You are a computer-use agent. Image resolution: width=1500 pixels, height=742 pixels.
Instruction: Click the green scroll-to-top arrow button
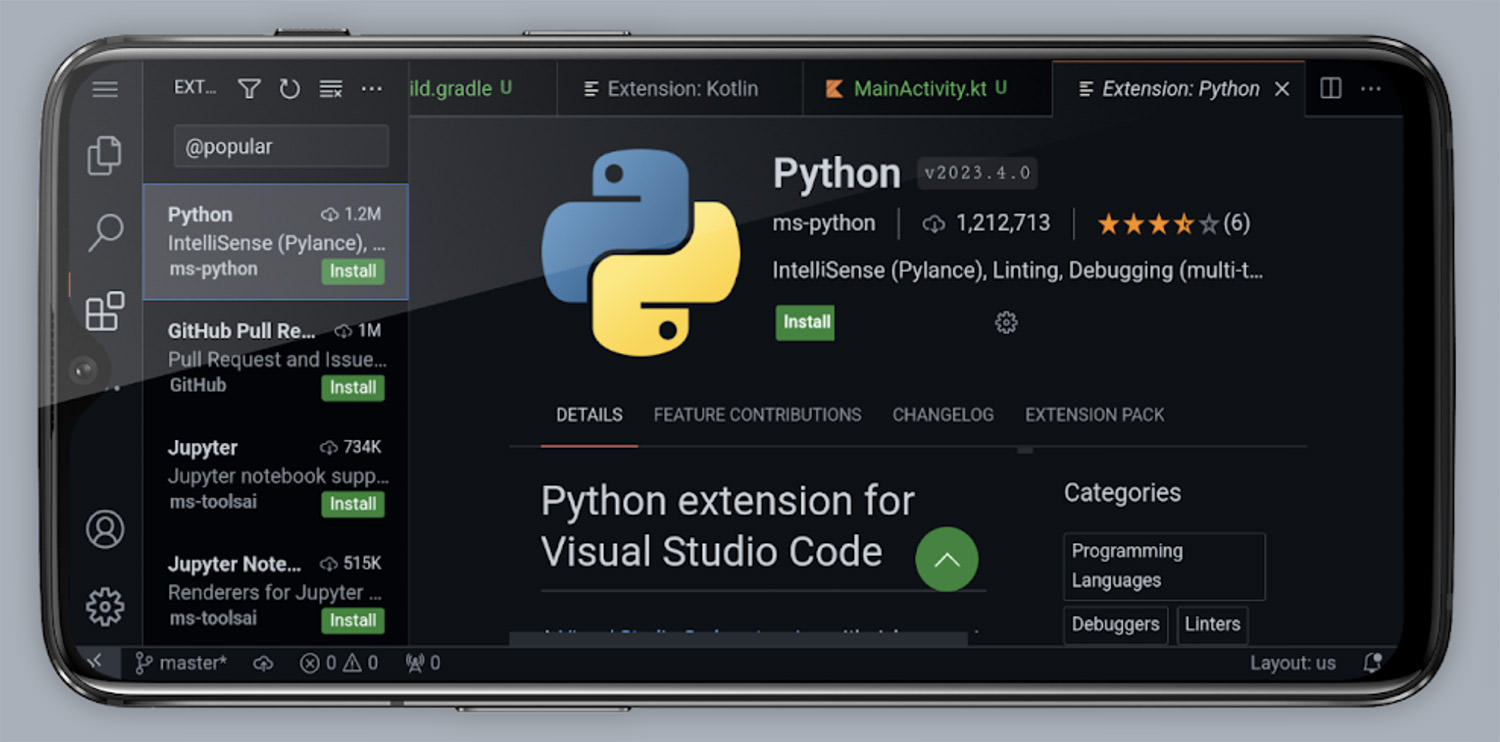point(946,559)
